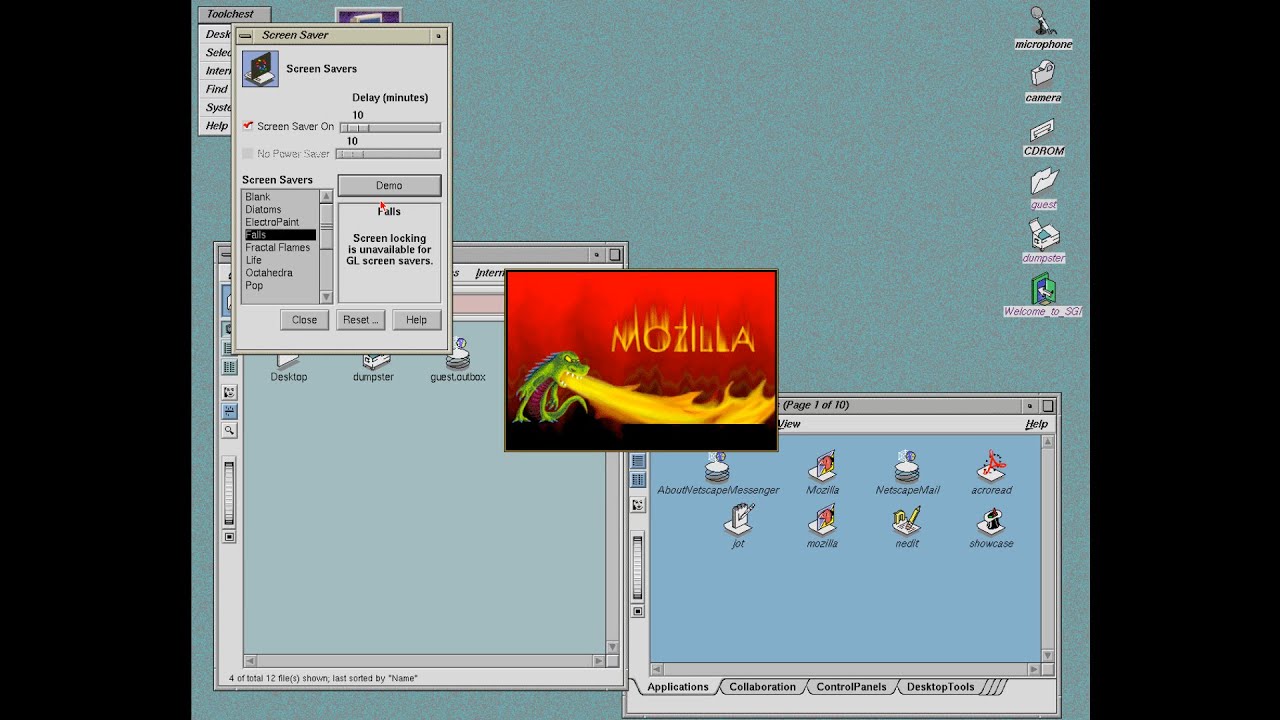Click the Demo button
Image resolution: width=1280 pixels, height=720 pixels.
coord(389,186)
